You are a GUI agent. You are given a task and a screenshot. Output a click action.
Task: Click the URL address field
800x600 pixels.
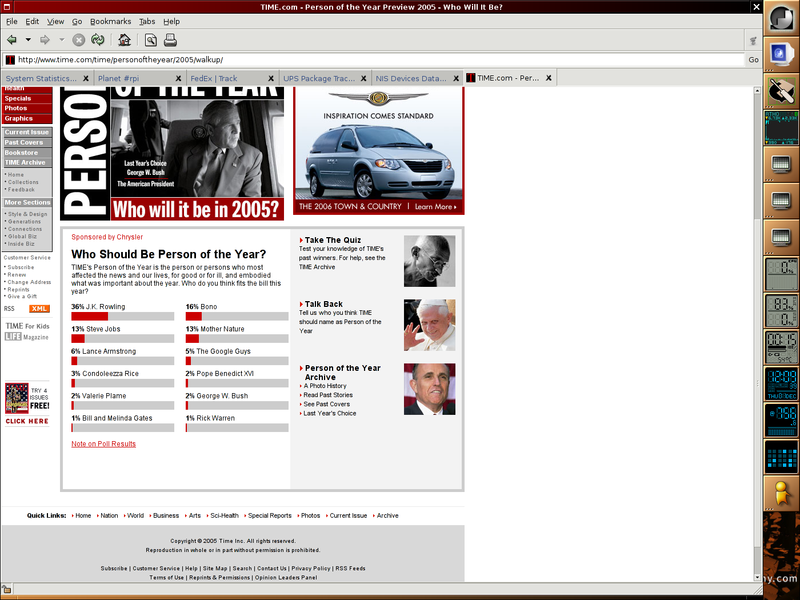point(380,60)
